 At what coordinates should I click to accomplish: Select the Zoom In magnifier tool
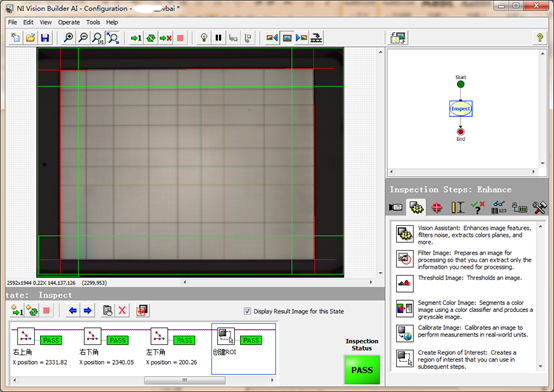coord(68,38)
